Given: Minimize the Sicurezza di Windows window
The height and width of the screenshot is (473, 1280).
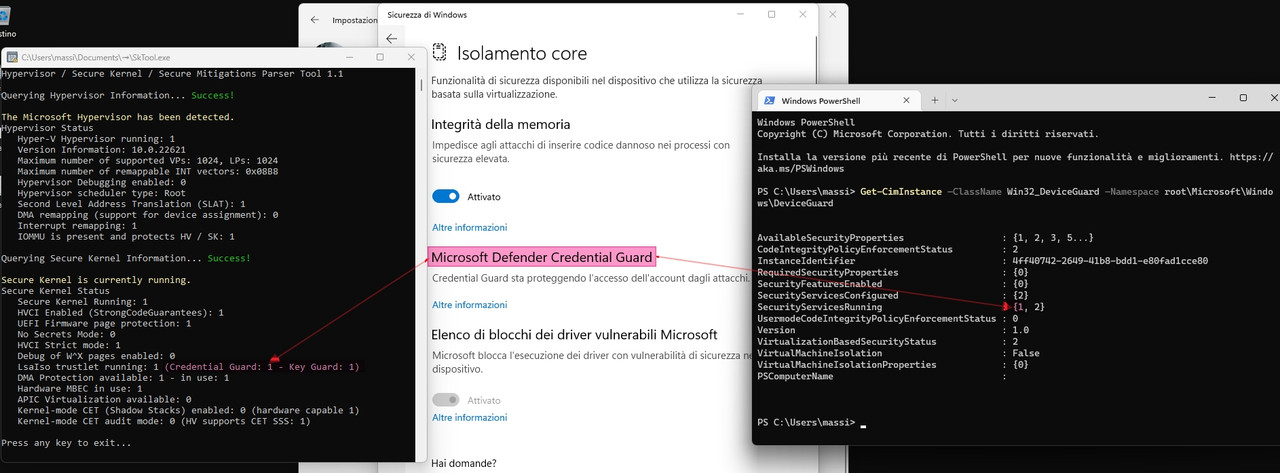Looking at the screenshot, I should 739,15.
